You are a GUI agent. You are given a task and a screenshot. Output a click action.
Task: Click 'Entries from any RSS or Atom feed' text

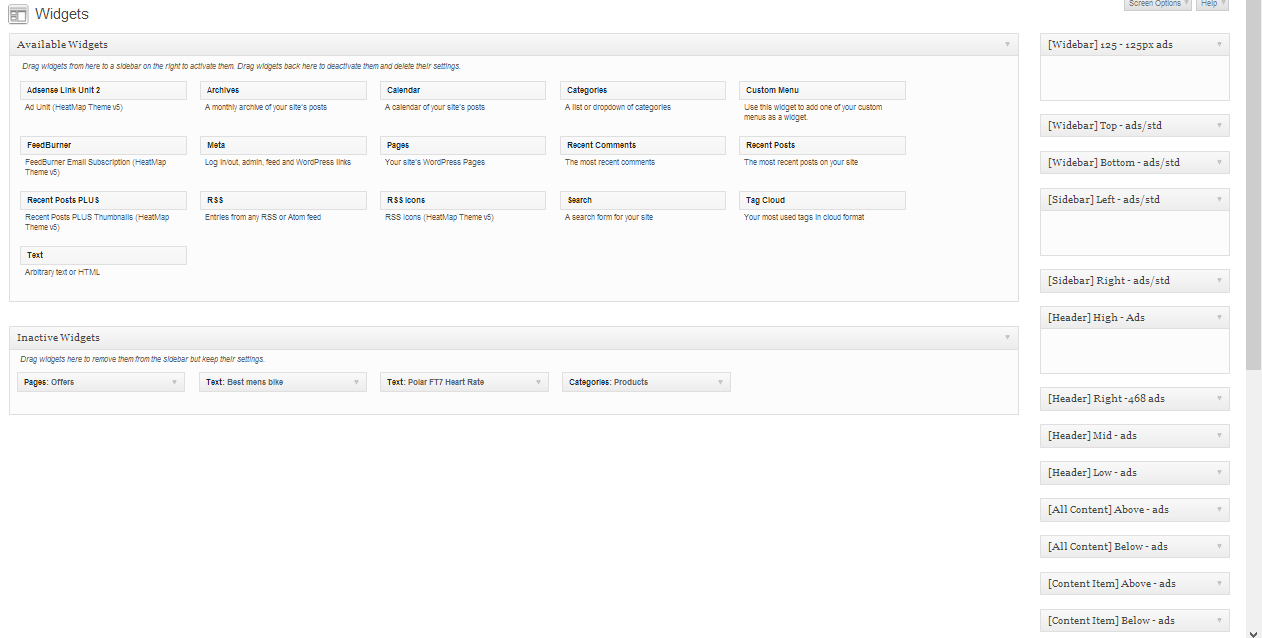coord(263,218)
